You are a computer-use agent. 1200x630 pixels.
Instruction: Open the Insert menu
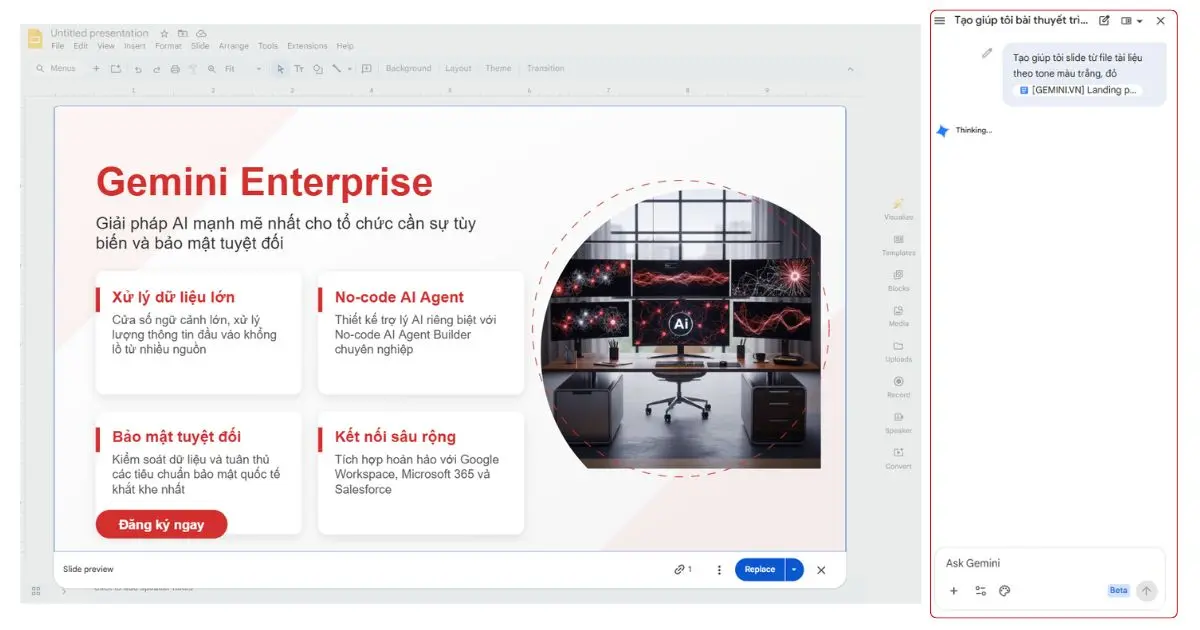click(x=135, y=46)
